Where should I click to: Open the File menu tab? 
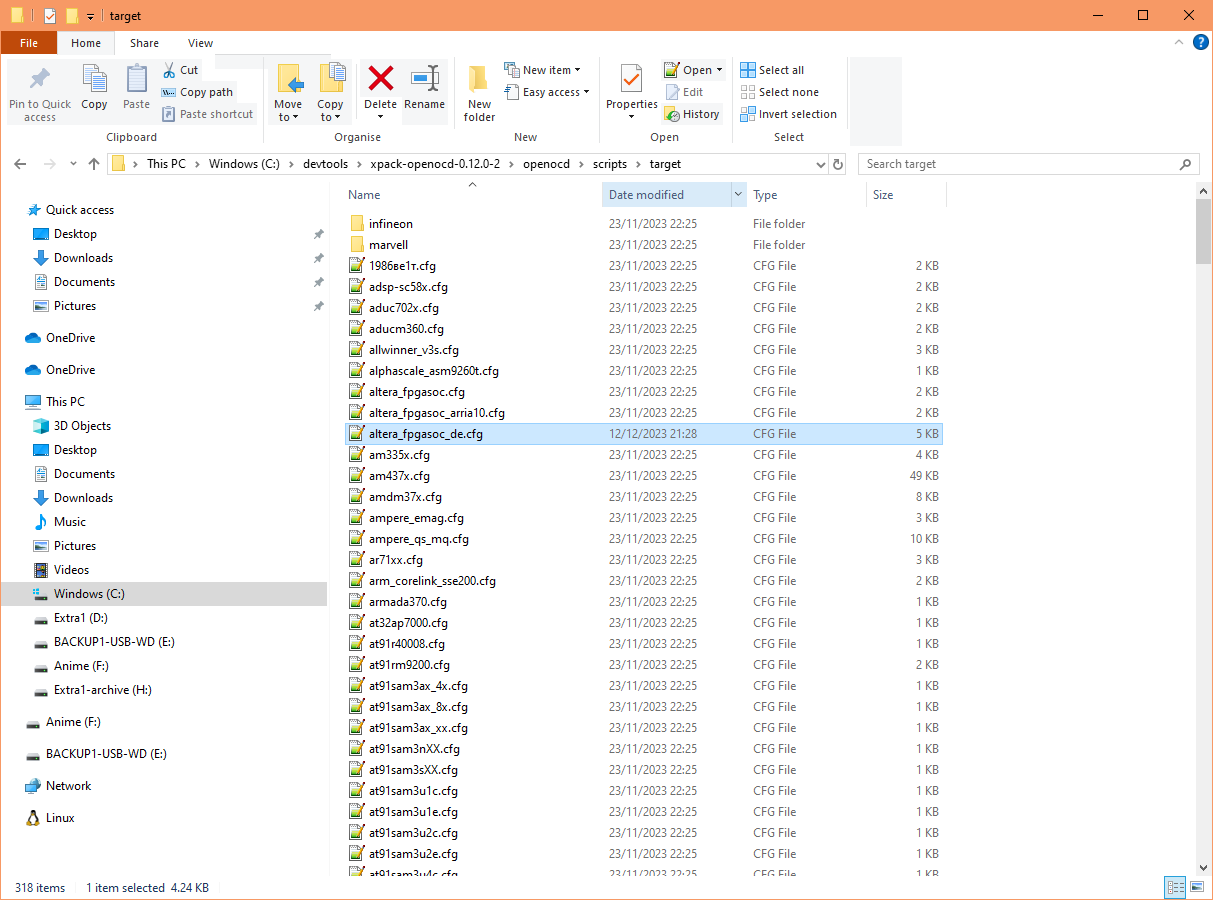pyautogui.click(x=28, y=43)
